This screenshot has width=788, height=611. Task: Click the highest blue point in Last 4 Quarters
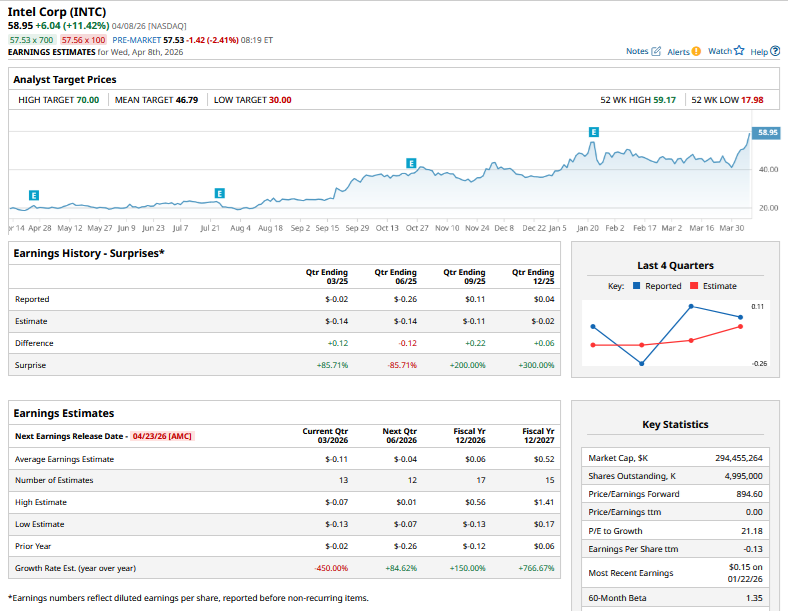[691, 306]
